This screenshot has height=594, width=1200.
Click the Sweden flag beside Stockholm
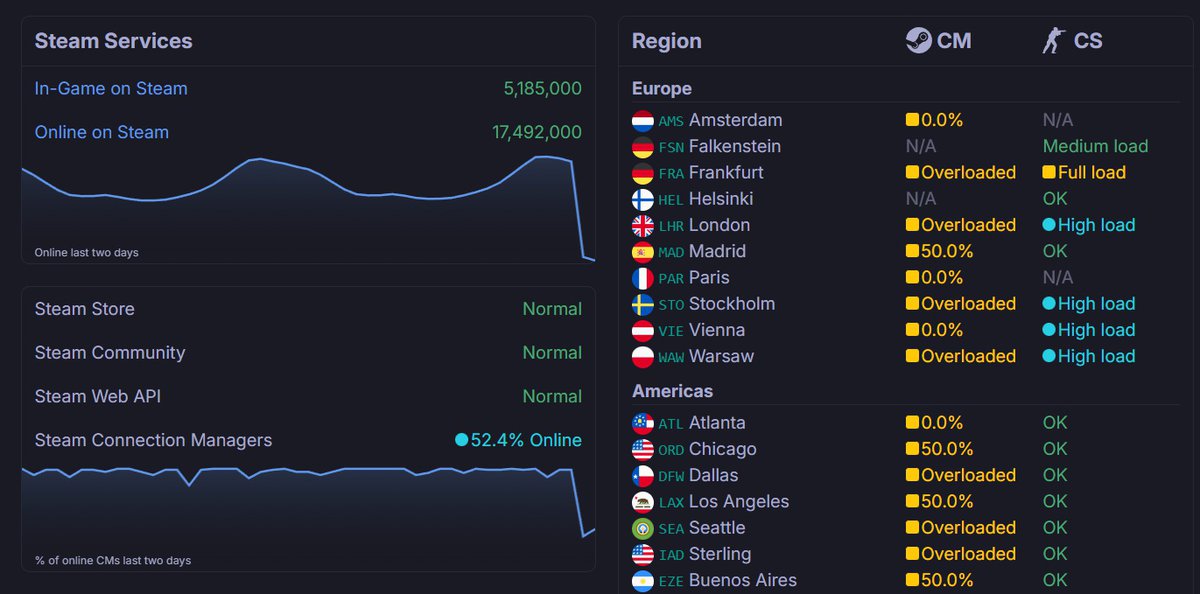pos(643,304)
